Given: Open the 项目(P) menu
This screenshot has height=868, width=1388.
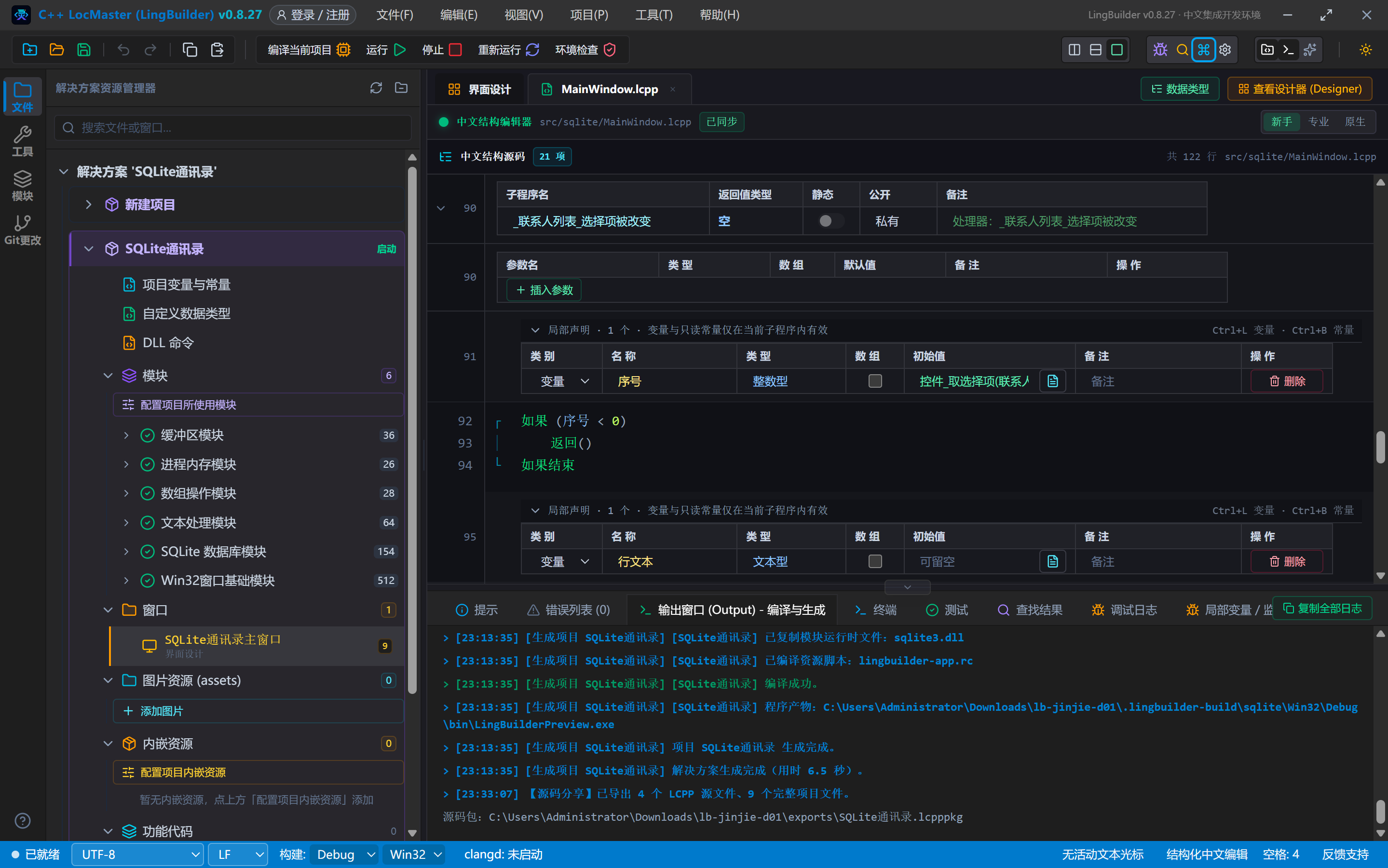Looking at the screenshot, I should click(x=589, y=15).
